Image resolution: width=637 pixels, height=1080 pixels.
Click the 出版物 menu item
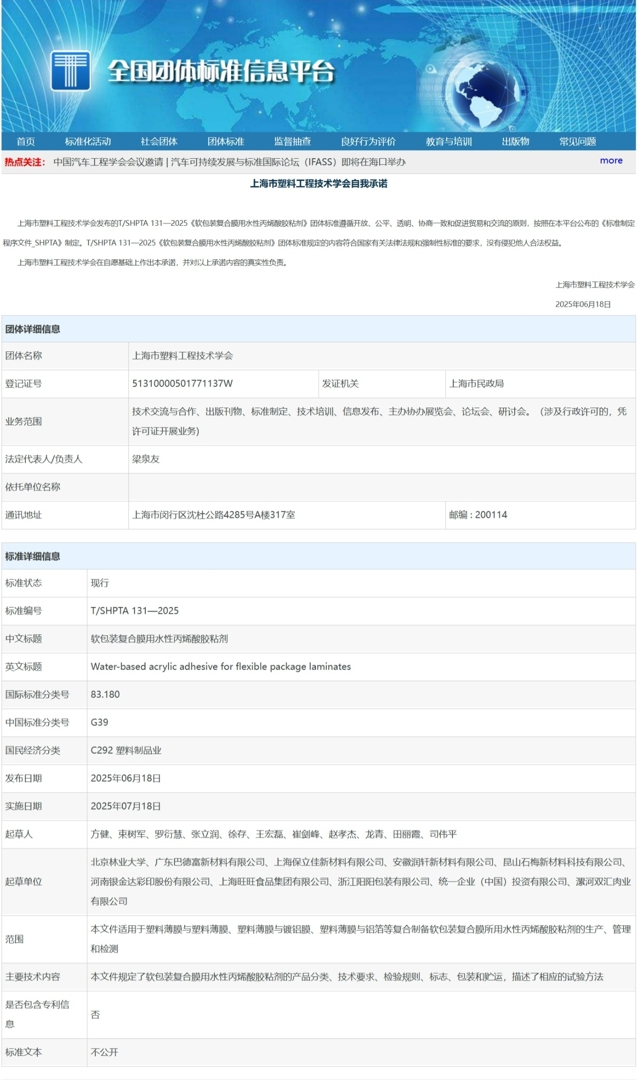(x=515, y=141)
